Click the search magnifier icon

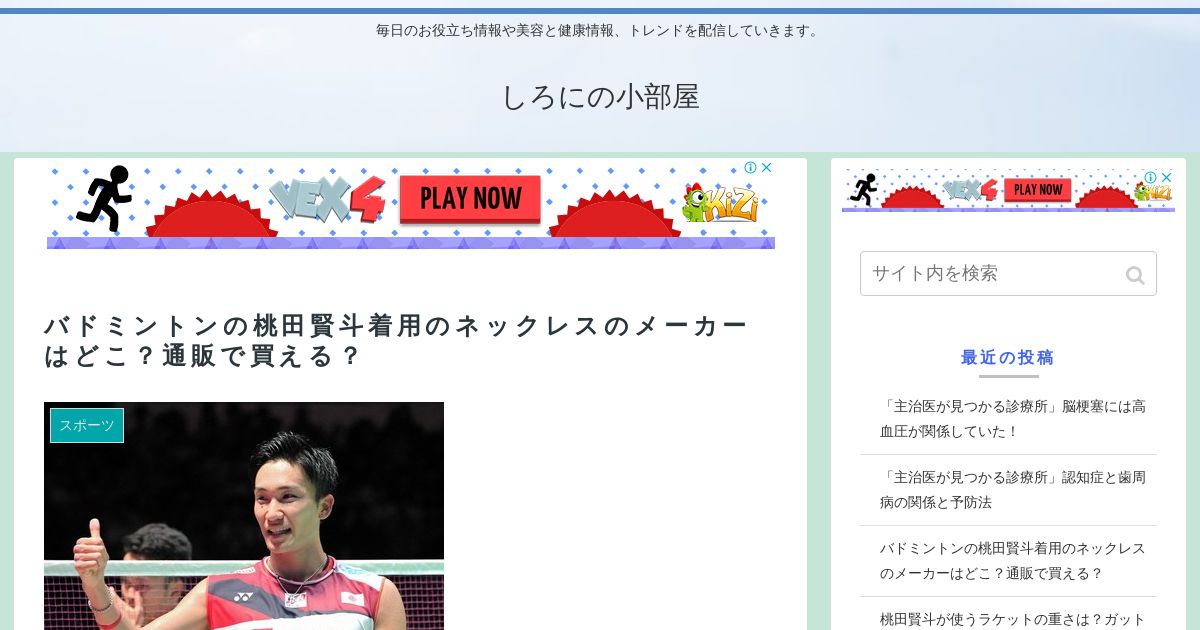pyautogui.click(x=1135, y=275)
